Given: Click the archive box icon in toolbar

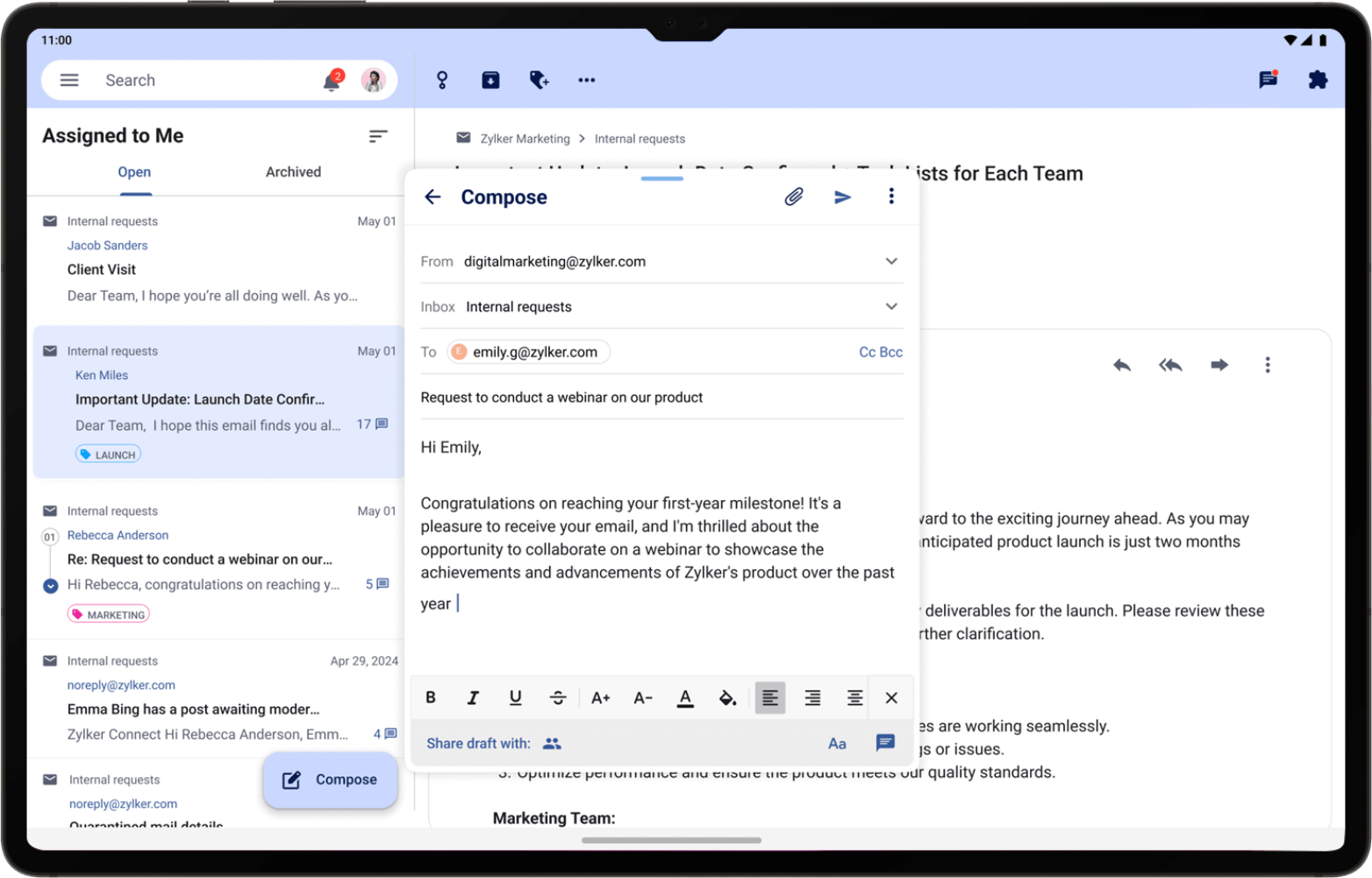Looking at the screenshot, I should (x=490, y=80).
